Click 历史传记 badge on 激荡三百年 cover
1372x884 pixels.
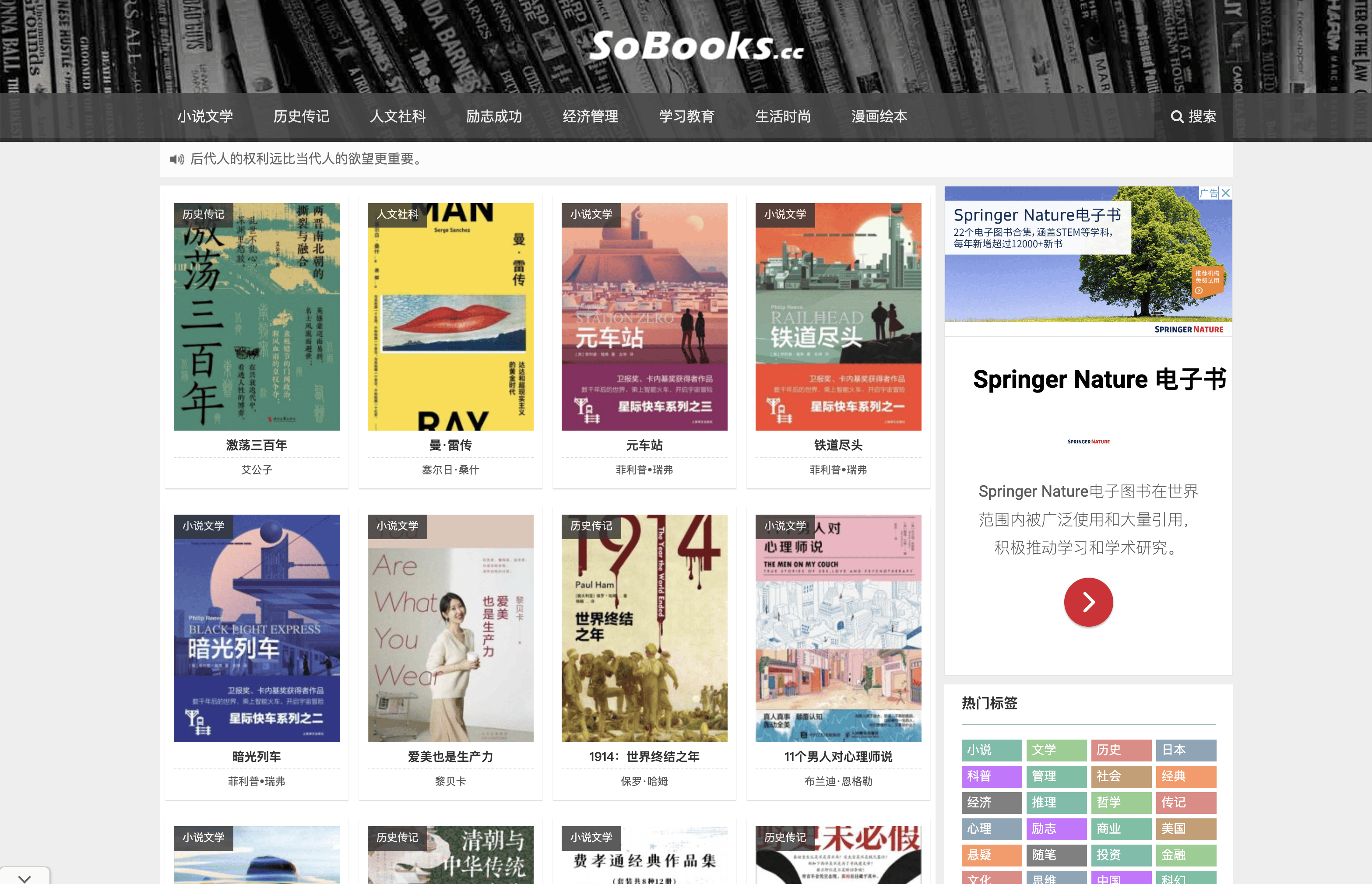coord(203,215)
